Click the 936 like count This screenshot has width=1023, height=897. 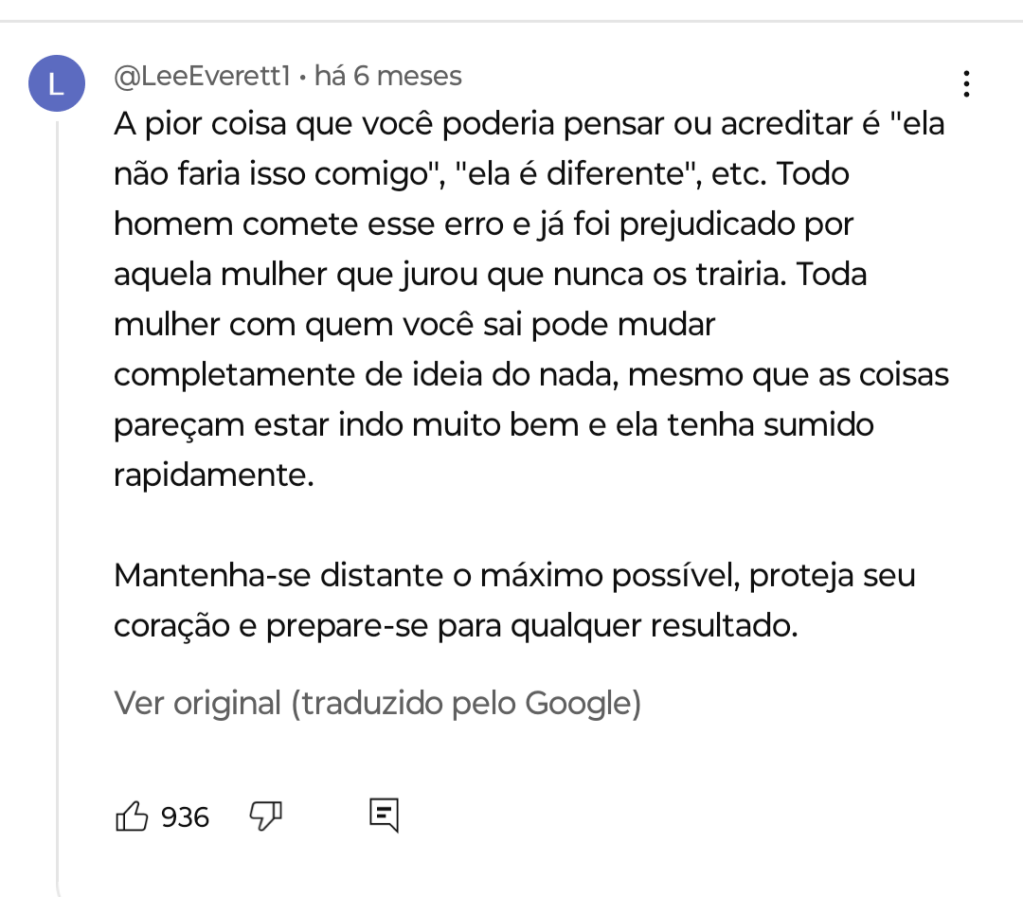[185, 818]
